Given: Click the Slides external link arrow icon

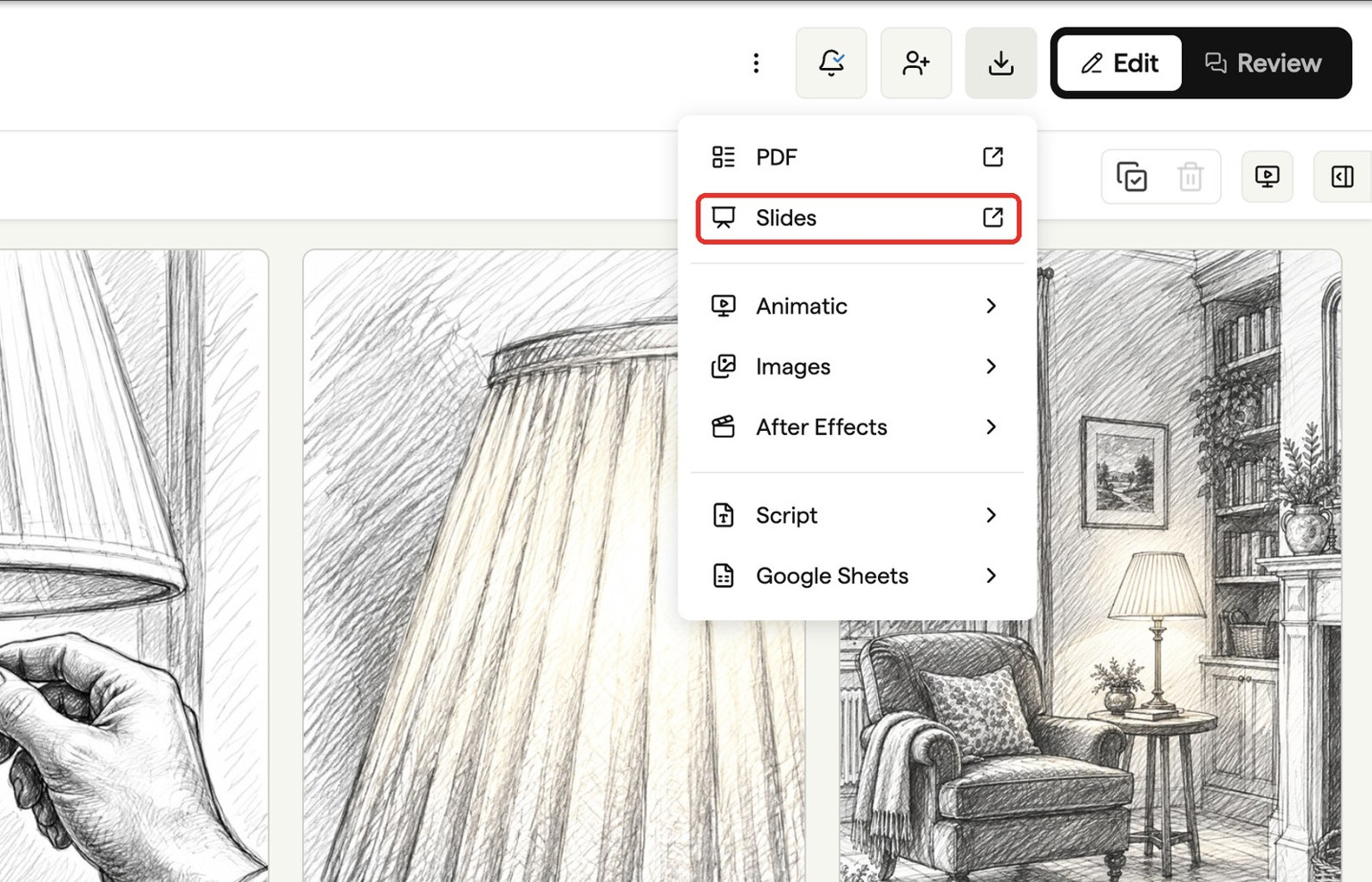Looking at the screenshot, I should [x=992, y=218].
